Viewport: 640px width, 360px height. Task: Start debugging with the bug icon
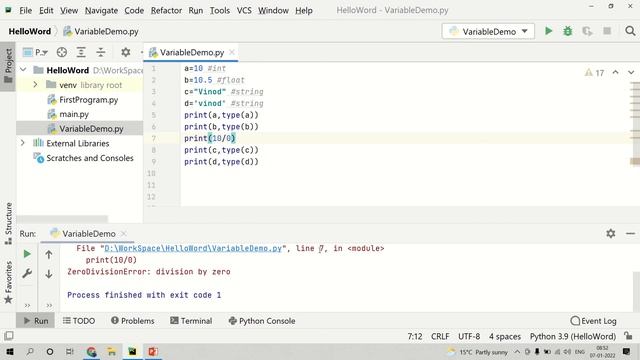pyautogui.click(x=568, y=31)
